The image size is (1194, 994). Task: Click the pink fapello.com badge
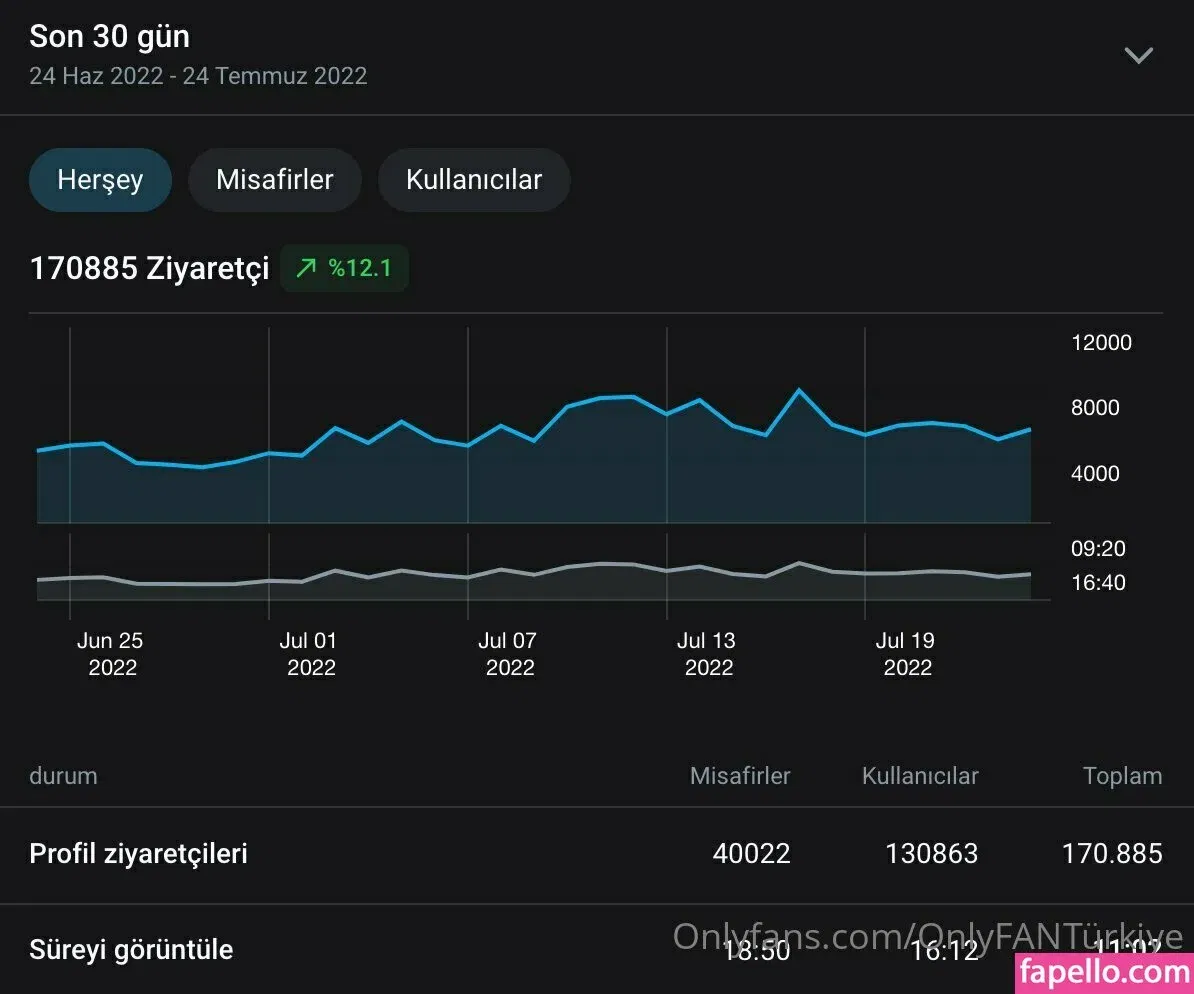click(1103, 972)
